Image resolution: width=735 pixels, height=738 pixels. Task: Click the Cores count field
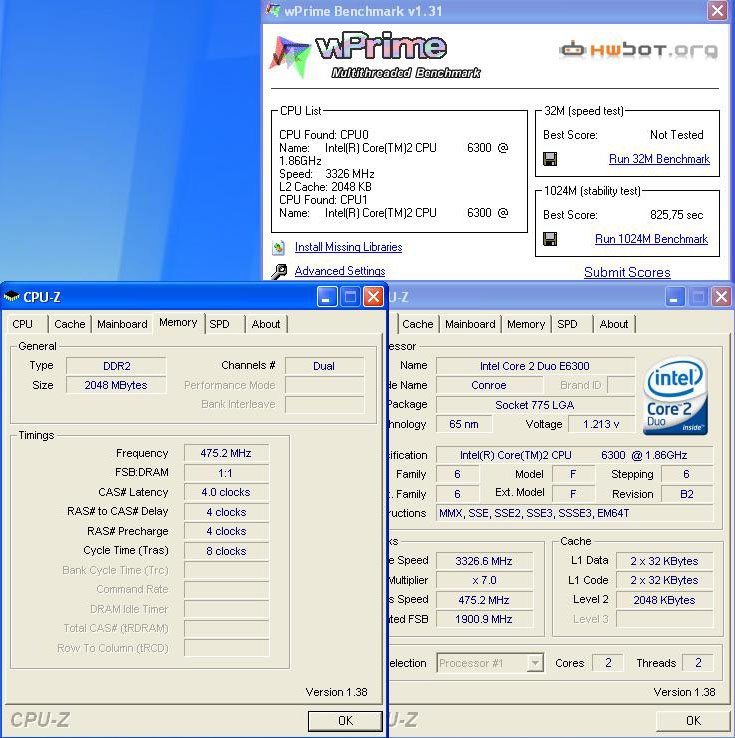pos(608,663)
